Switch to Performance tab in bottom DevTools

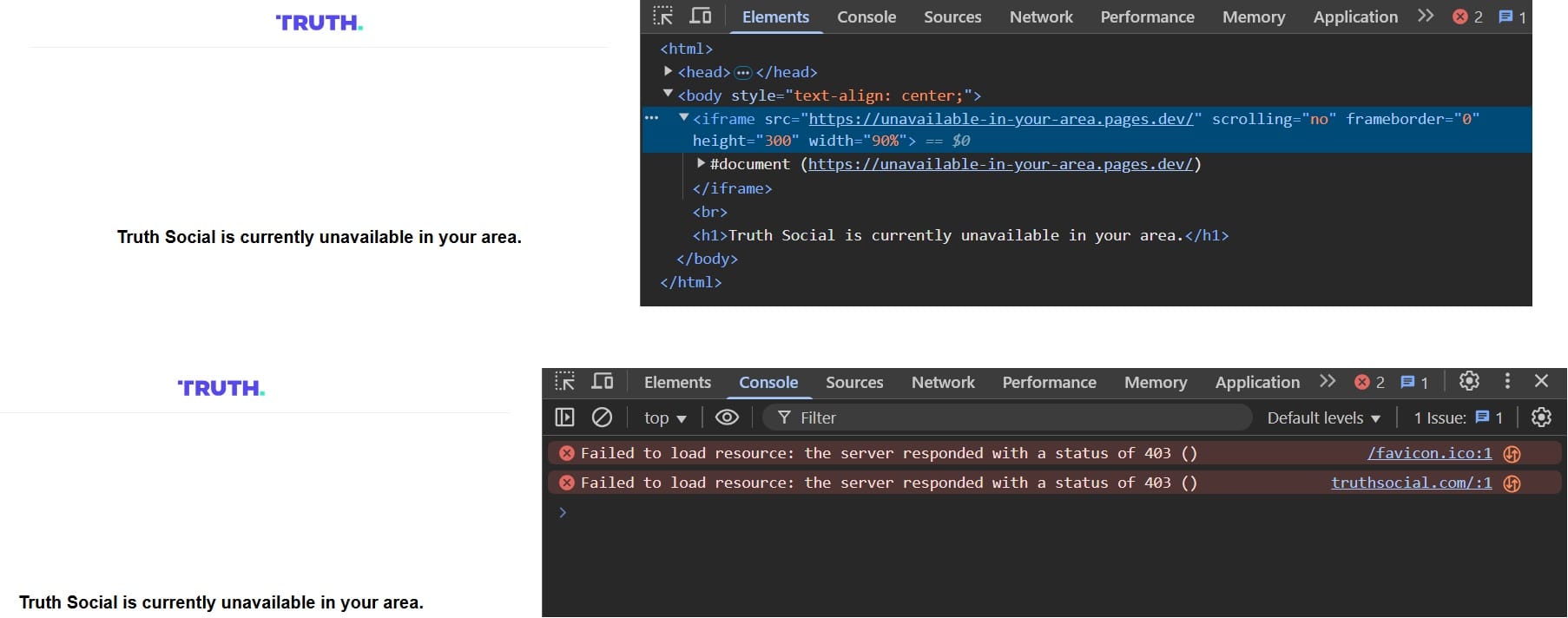coord(1049,383)
